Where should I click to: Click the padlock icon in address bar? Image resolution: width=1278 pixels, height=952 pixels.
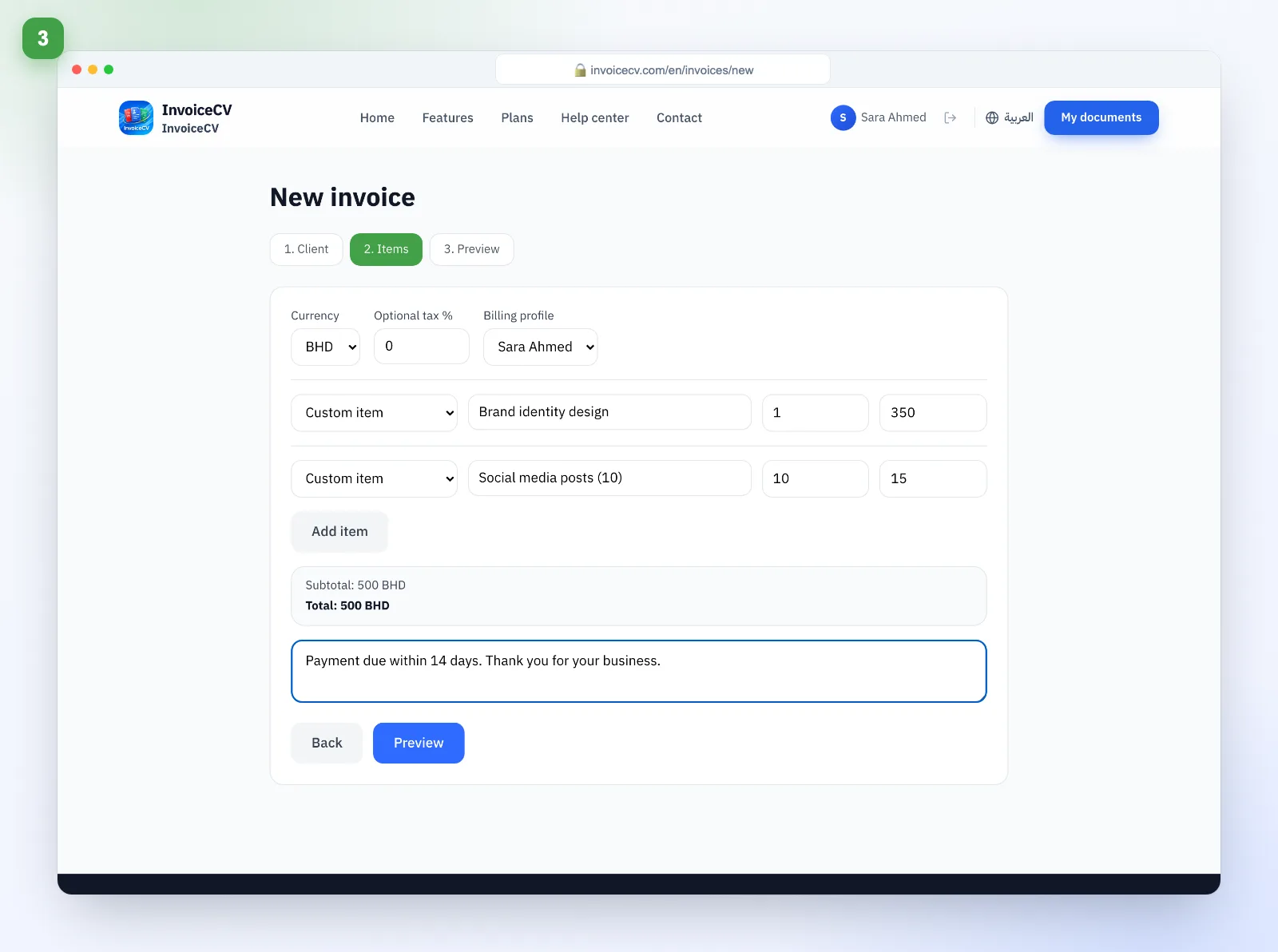click(x=581, y=70)
